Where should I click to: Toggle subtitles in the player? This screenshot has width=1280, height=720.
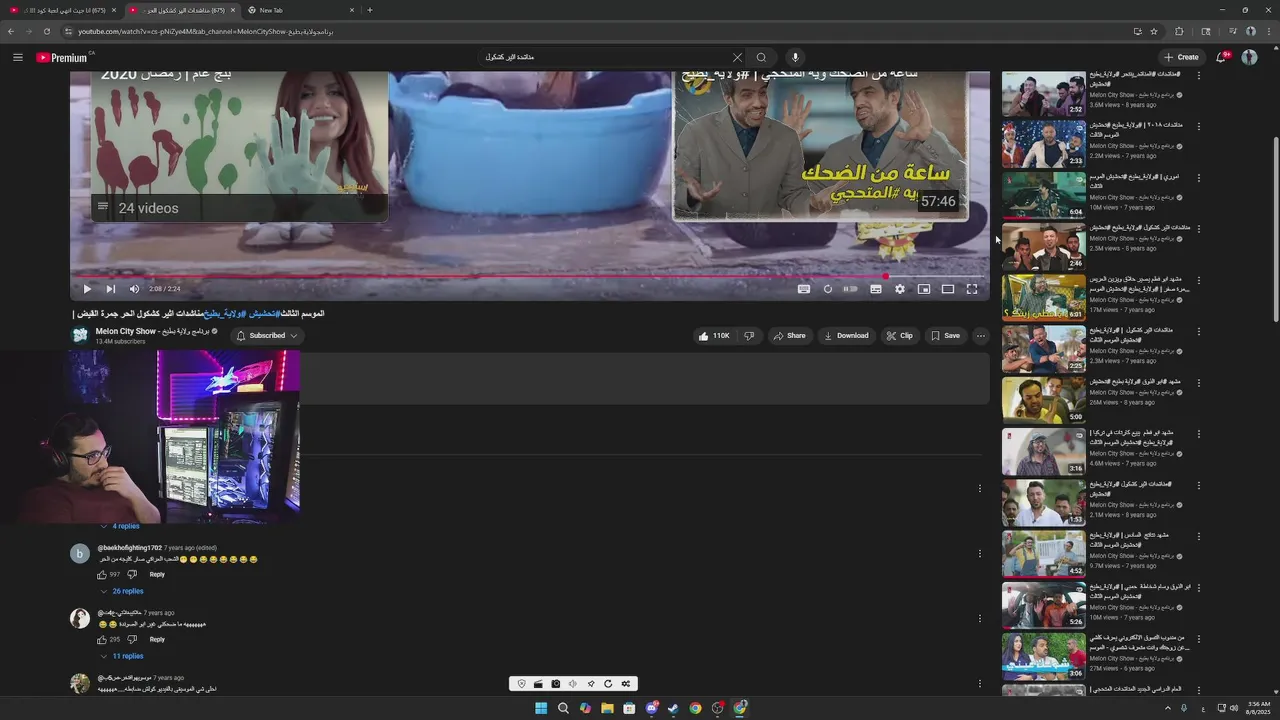pos(876,289)
